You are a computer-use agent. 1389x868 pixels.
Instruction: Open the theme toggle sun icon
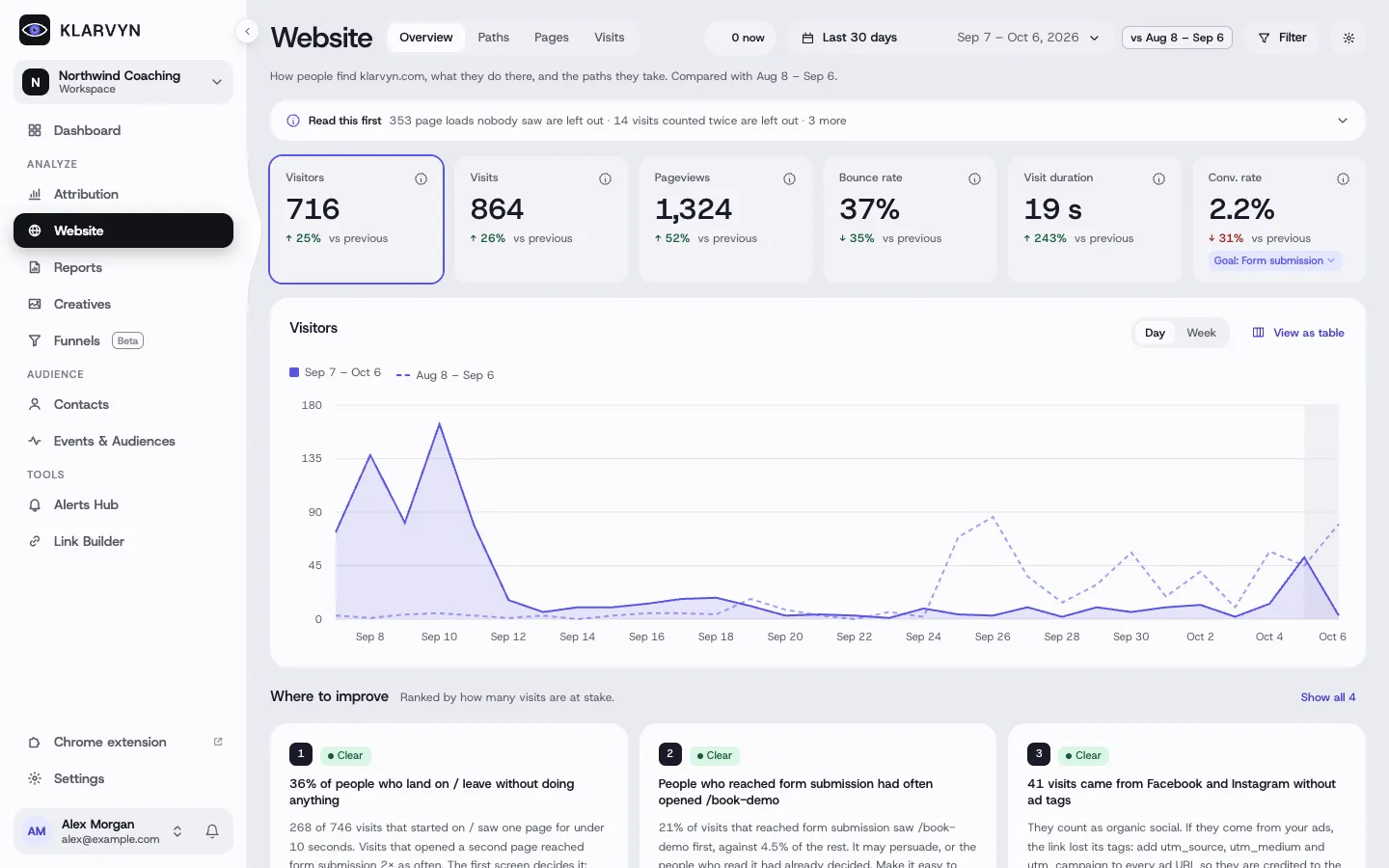[1348, 38]
